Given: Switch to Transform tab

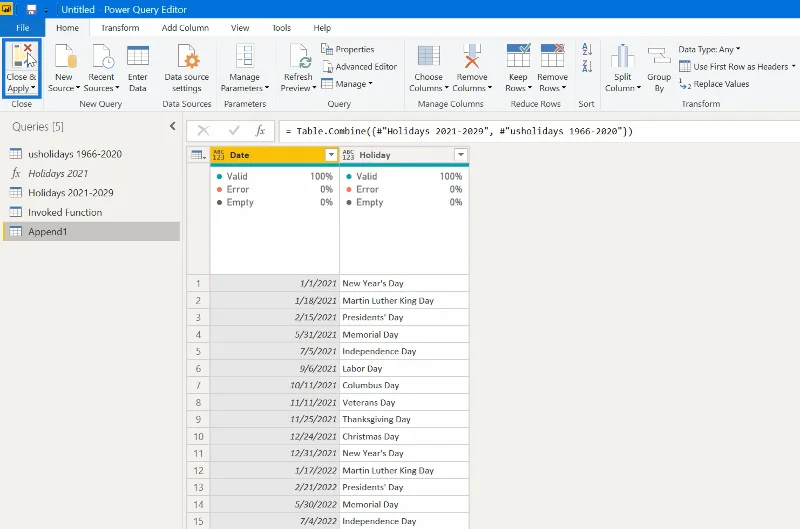Looking at the screenshot, I should pos(120,28).
